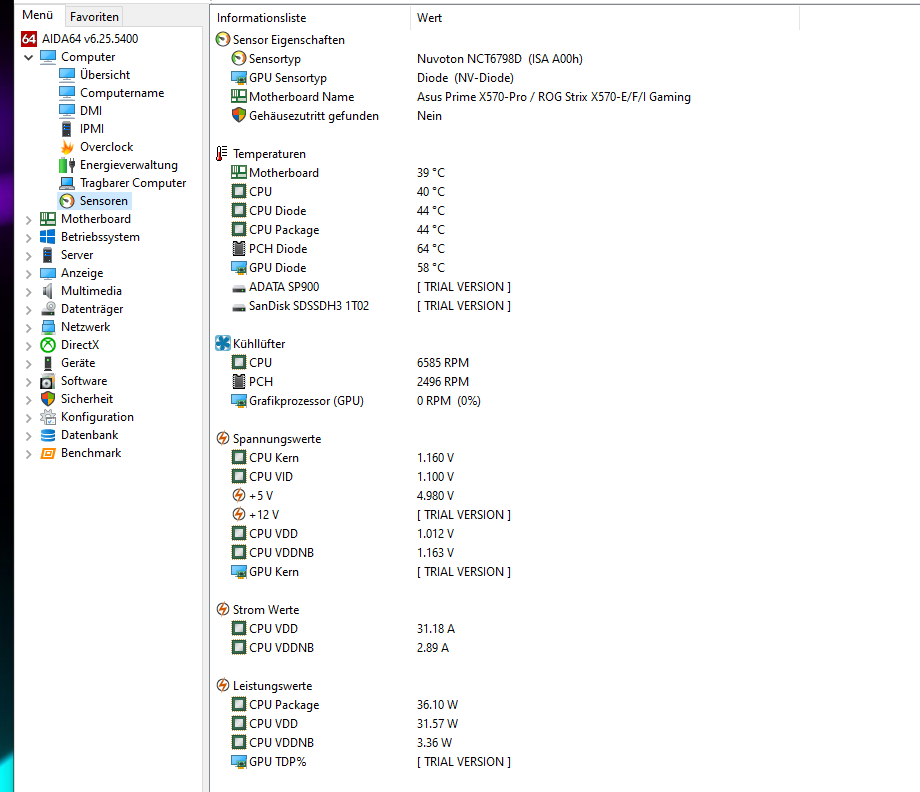
Task: Select the Datenbank database icon
Action: point(48,435)
